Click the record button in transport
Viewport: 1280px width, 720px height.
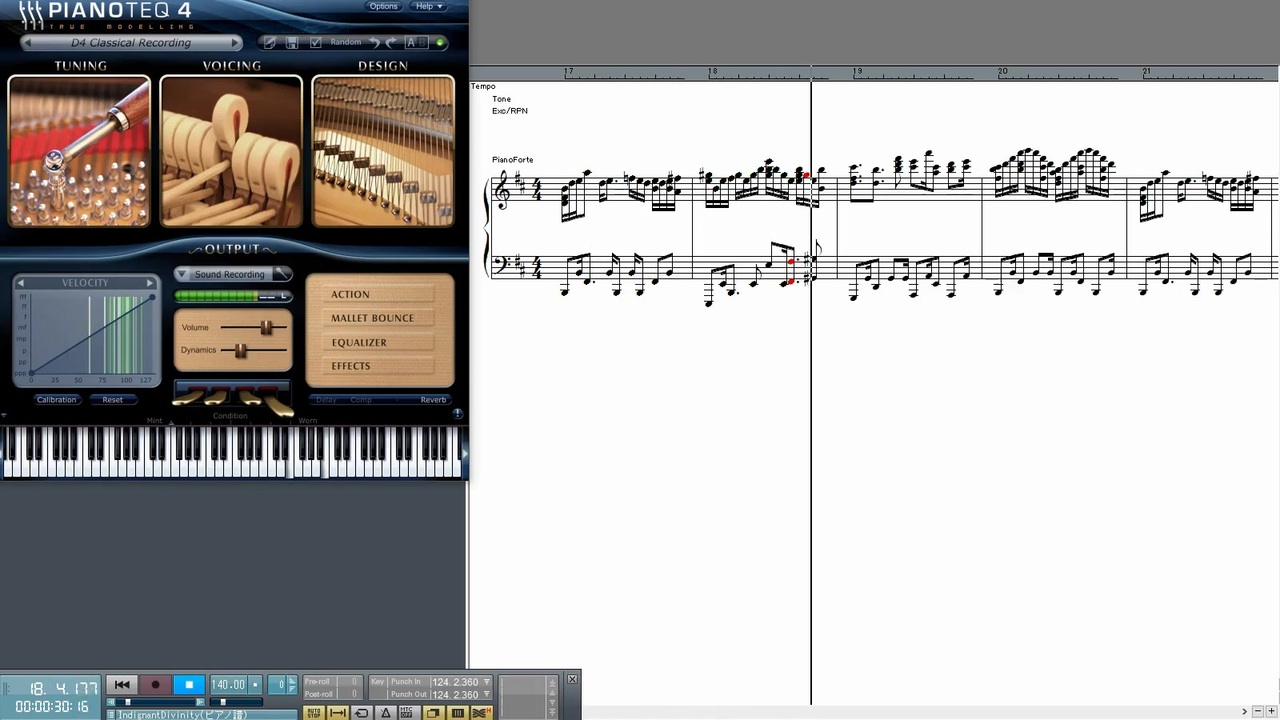[155, 685]
